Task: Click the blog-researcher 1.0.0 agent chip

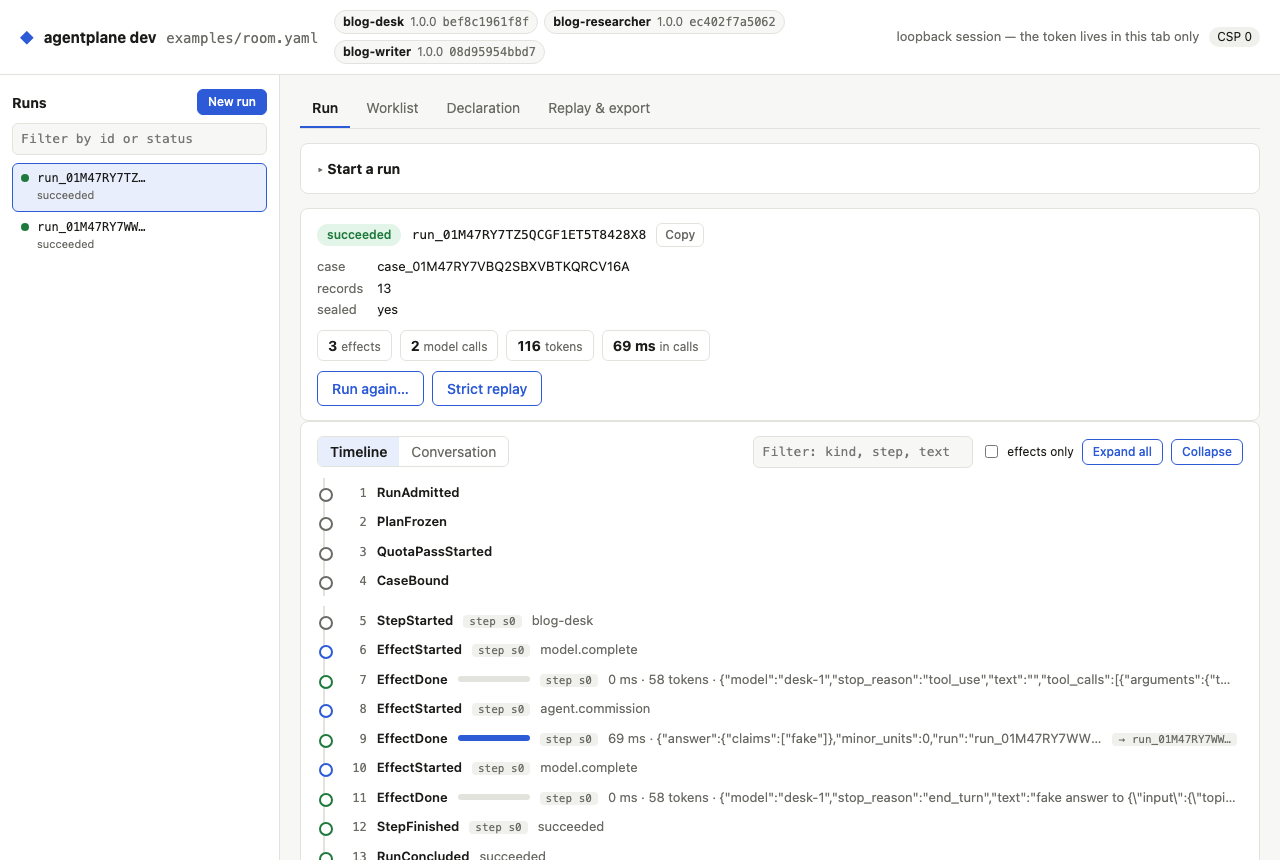Action: point(664,22)
